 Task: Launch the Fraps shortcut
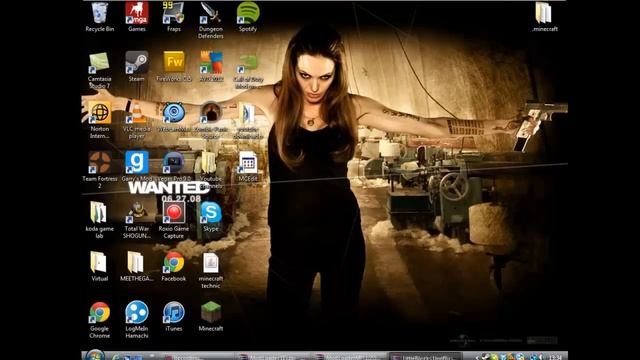[x=173, y=13]
